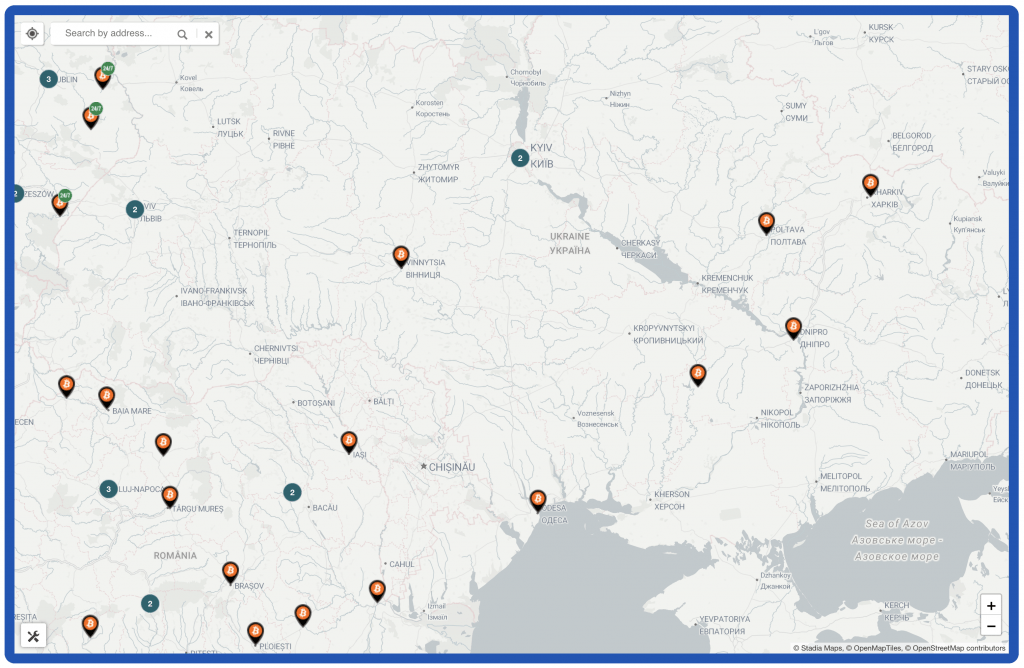
Task: Open the cluster of 2 at Lviv
Action: pyautogui.click(x=135, y=210)
